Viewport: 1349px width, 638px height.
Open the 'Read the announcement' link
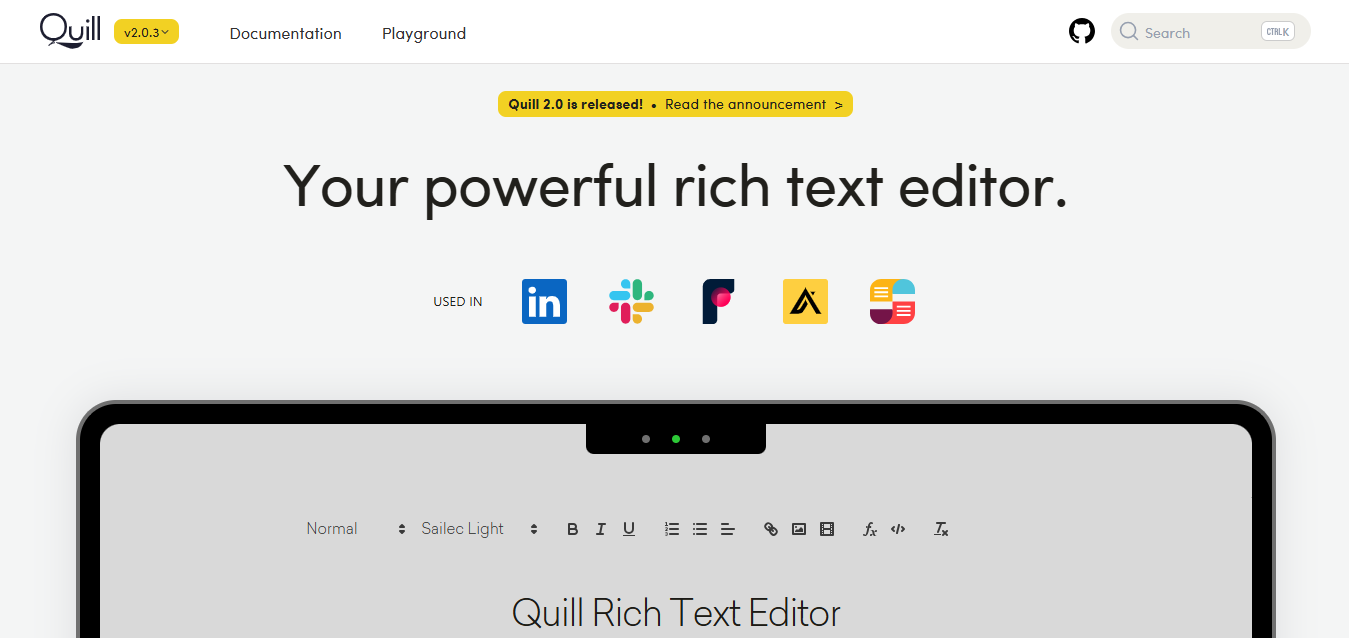(754, 104)
